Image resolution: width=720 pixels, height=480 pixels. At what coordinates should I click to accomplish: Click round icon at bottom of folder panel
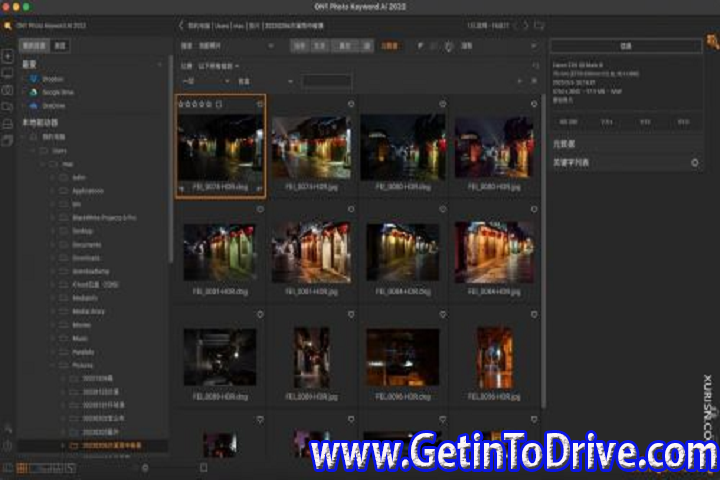tap(145, 468)
